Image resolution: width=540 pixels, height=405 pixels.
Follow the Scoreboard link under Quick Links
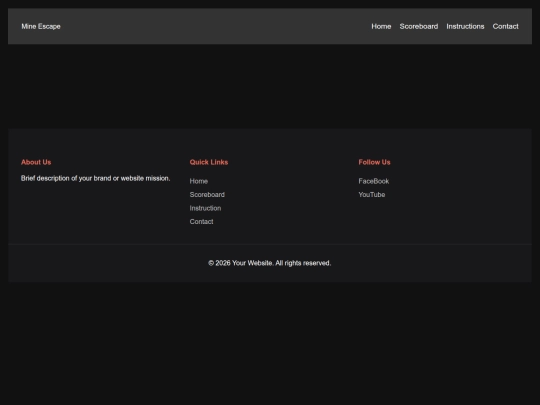[x=207, y=195]
